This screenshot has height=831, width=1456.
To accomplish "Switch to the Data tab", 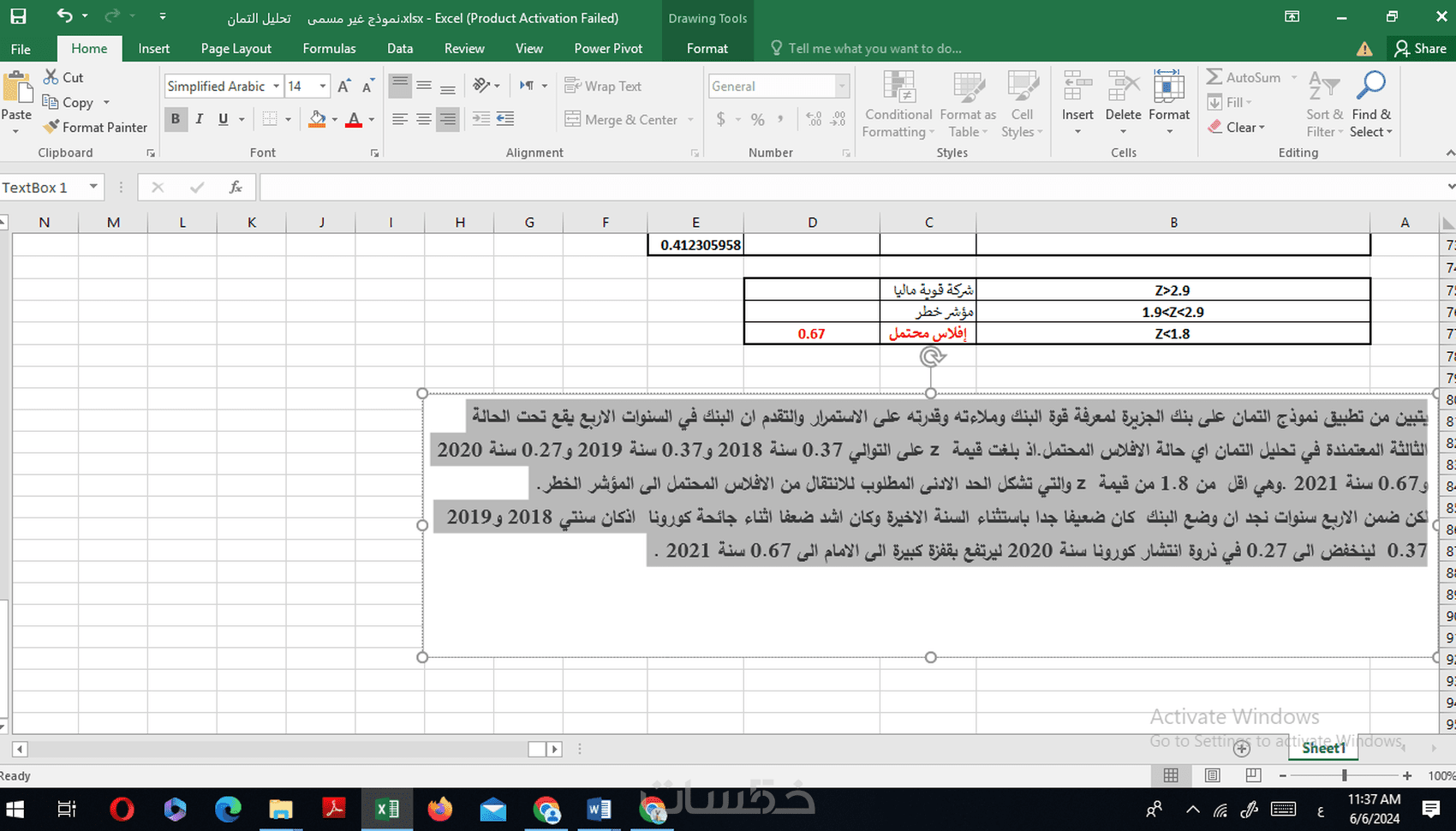I will tap(400, 48).
